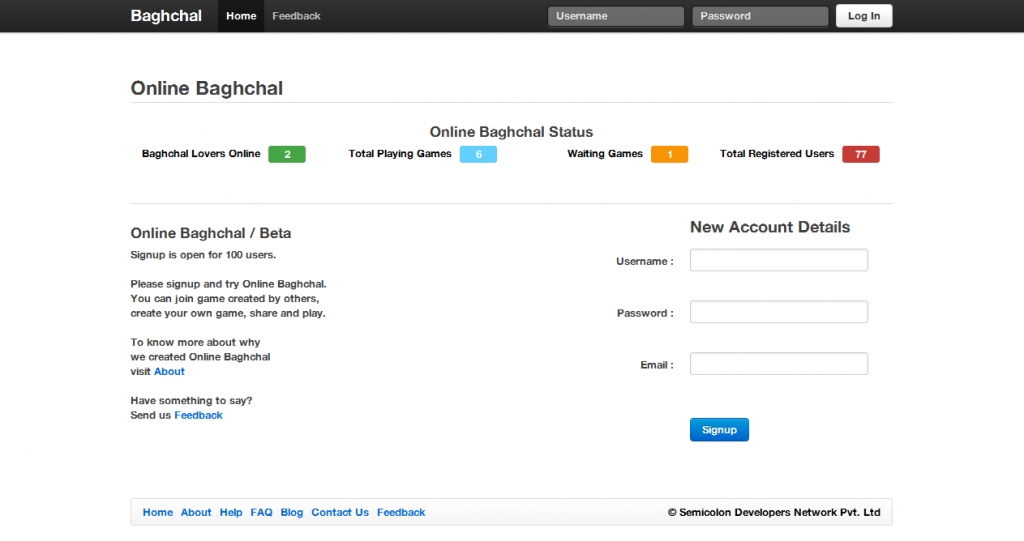Screen dimensions: 1024x541
Task: Click the 'Password :' form label
Action: tap(645, 313)
